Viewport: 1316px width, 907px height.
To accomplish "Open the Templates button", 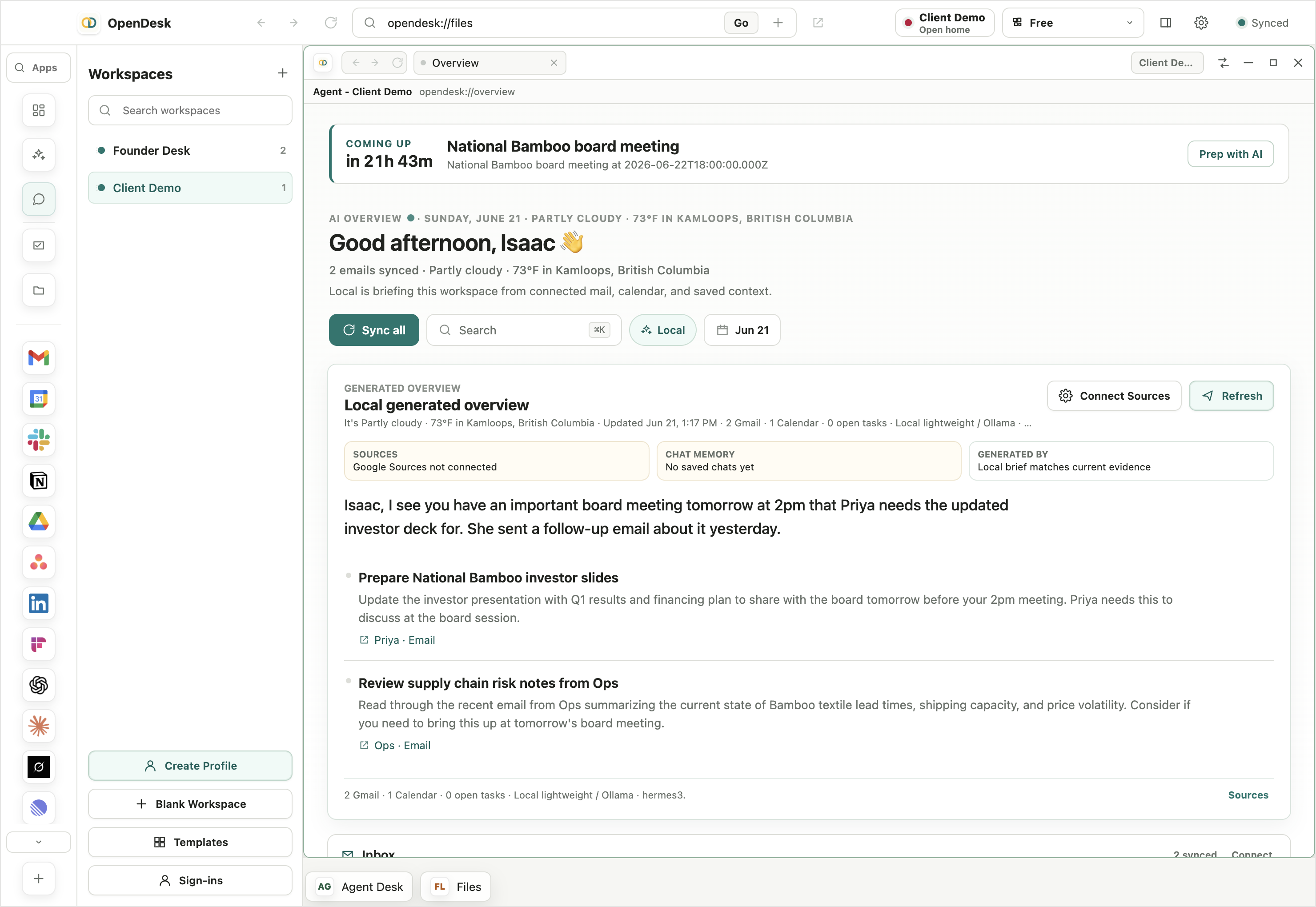I will (190, 842).
